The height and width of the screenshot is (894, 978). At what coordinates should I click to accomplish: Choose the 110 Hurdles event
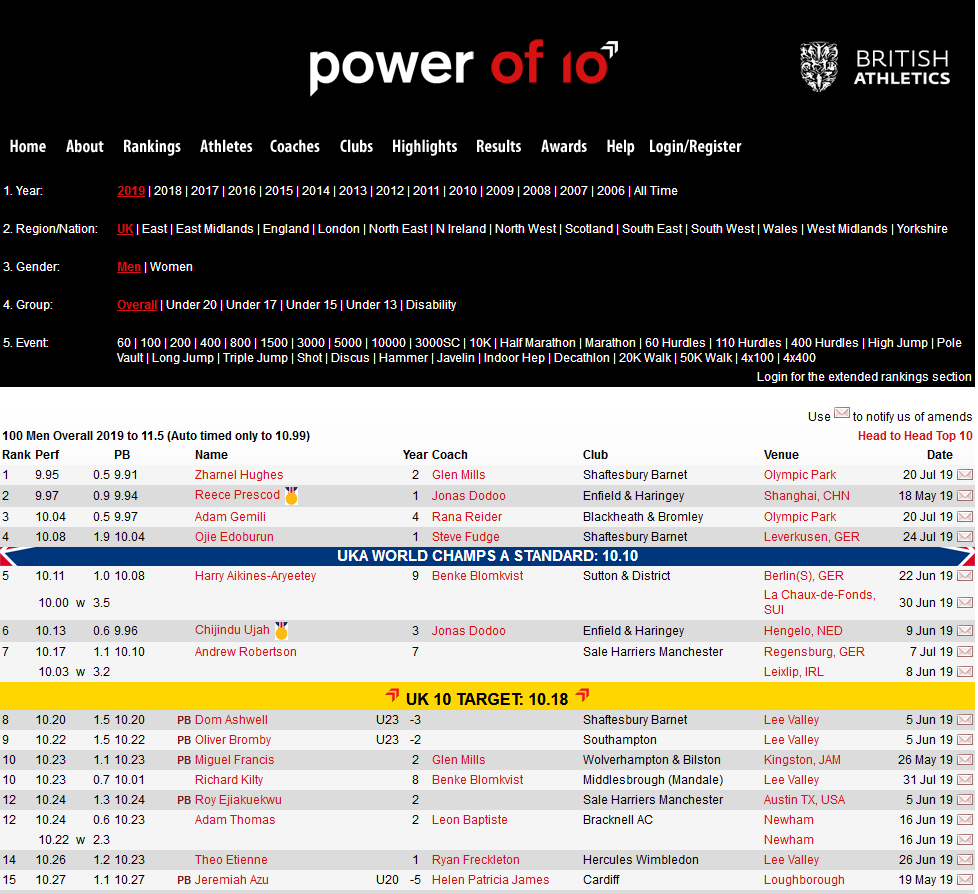coord(748,343)
